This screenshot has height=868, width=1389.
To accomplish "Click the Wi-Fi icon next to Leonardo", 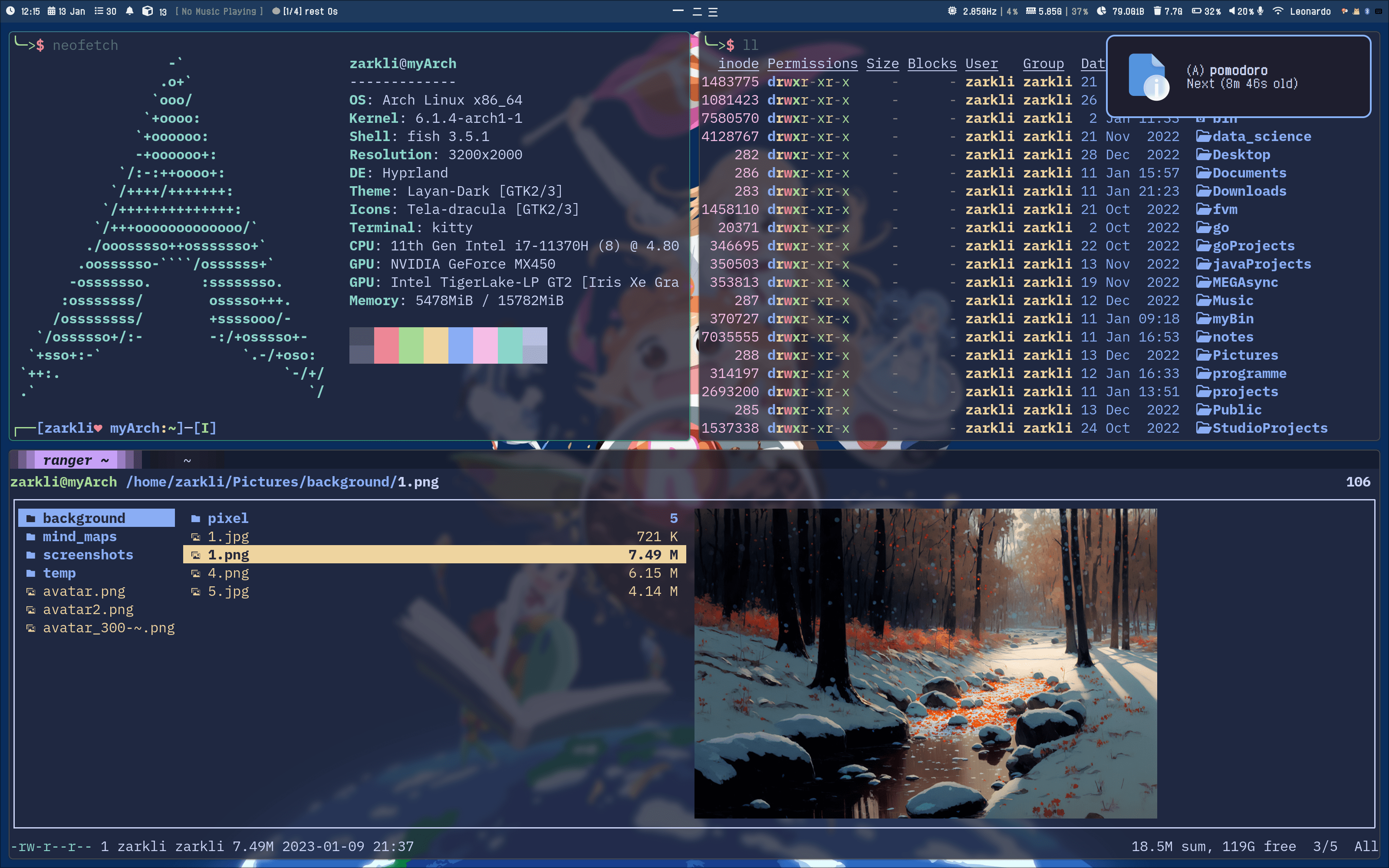I will [x=1277, y=11].
